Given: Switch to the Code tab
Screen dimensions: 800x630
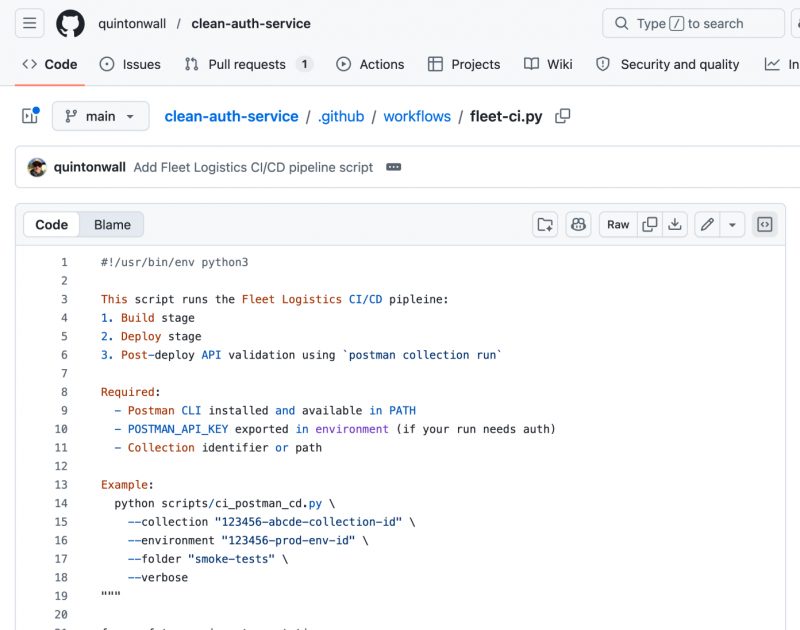Looking at the screenshot, I should click(50, 64).
